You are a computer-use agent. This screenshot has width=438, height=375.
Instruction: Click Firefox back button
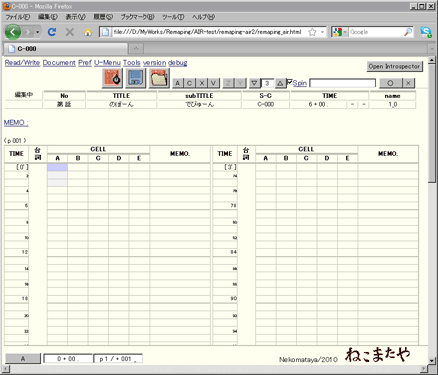click(13, 32)
